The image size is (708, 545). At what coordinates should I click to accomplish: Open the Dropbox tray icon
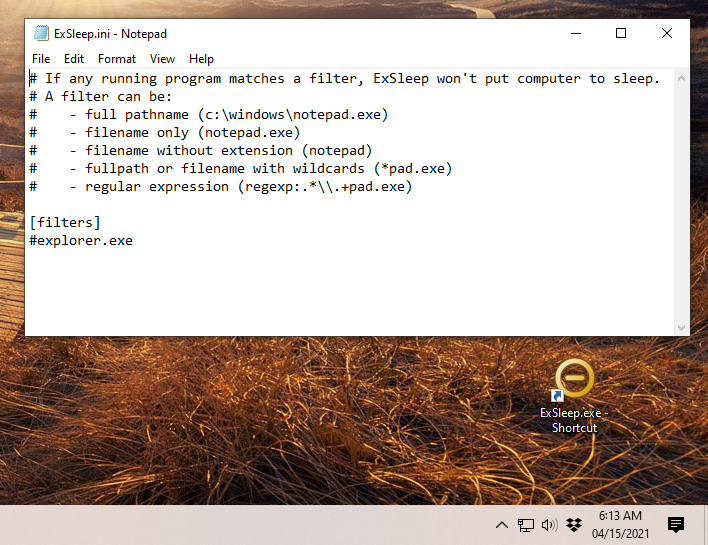574,525
